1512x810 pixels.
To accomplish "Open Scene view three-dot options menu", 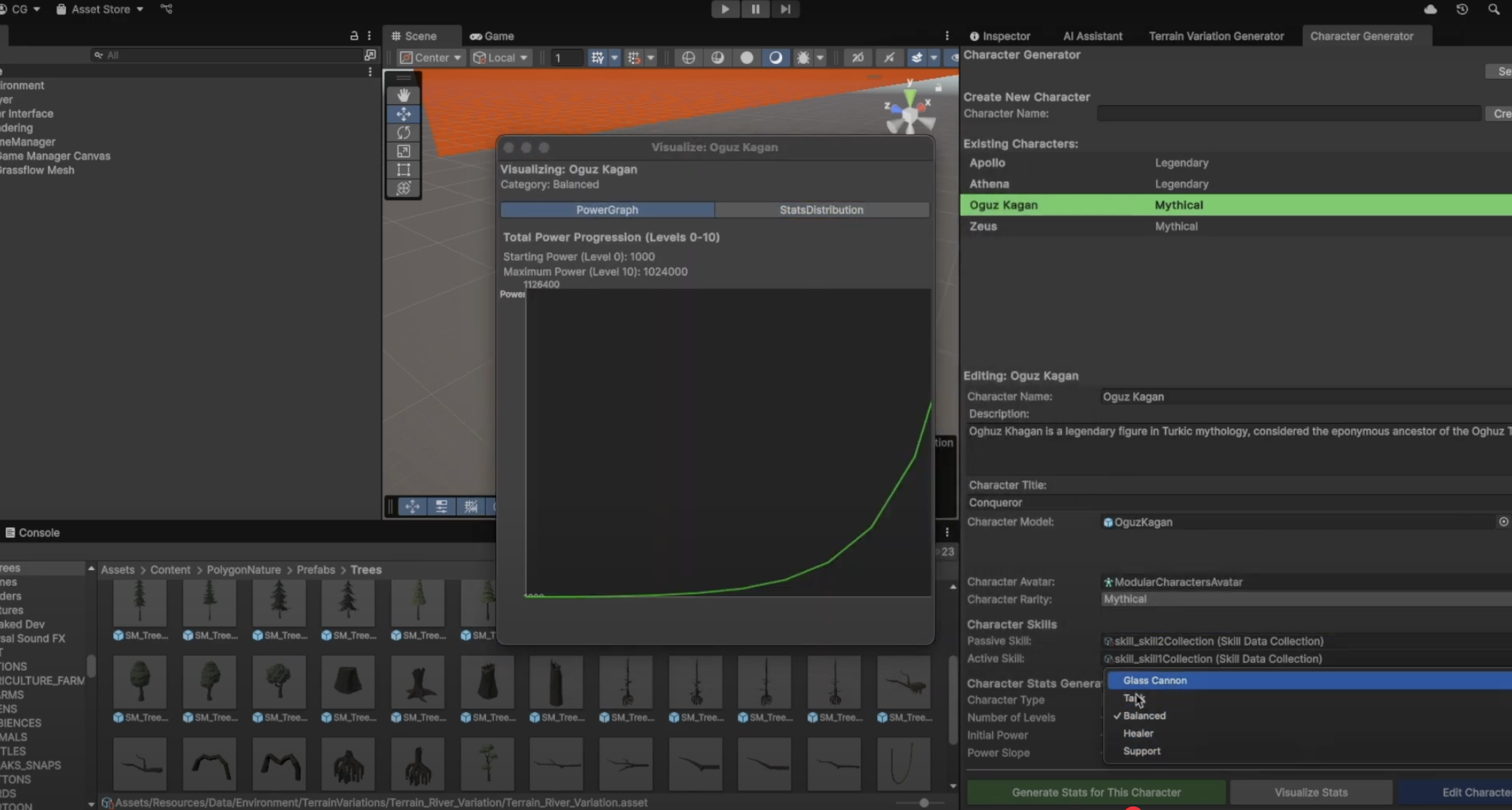I will 947,36.
